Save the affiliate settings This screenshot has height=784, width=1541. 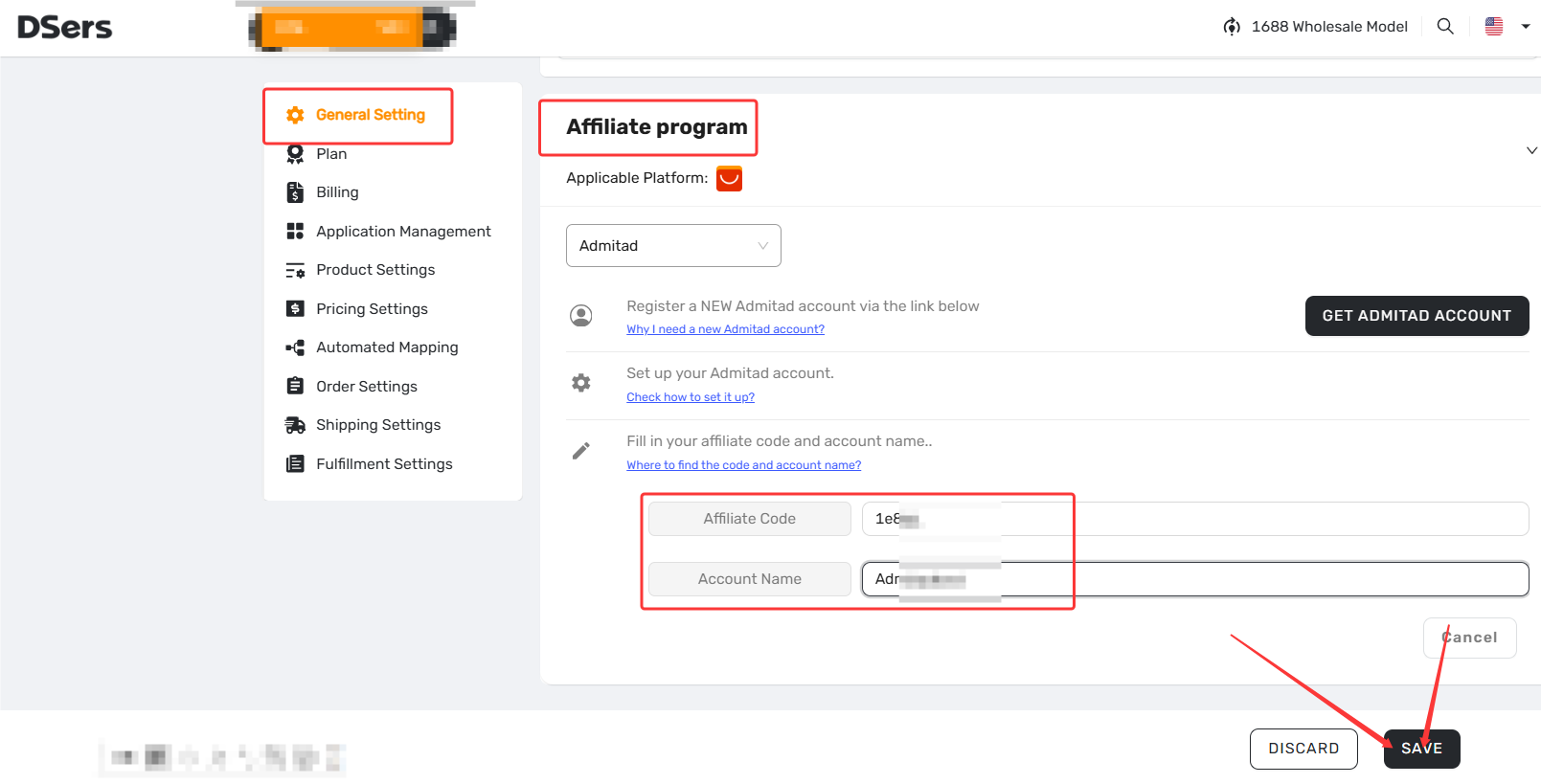point(1421,749)
